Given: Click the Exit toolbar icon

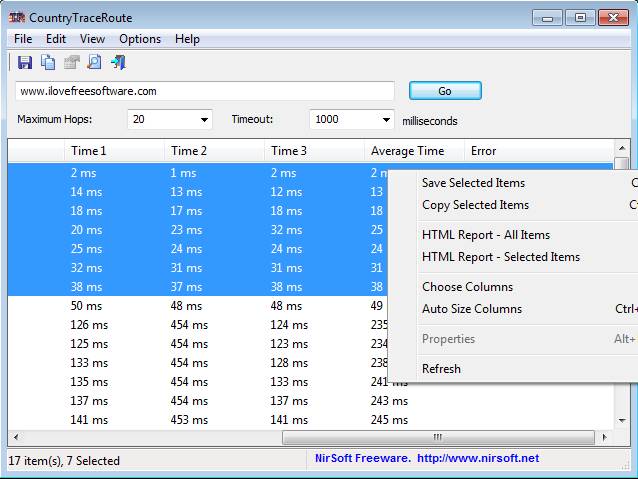Looking at the screenshot, I should (x=118, y=63).
